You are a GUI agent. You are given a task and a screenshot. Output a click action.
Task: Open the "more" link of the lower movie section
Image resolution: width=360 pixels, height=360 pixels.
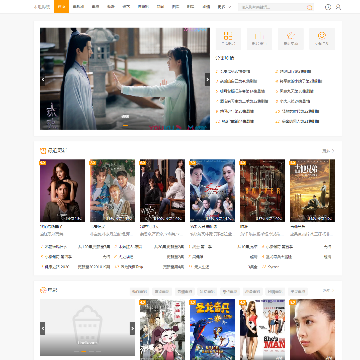(x=328, y=291)
